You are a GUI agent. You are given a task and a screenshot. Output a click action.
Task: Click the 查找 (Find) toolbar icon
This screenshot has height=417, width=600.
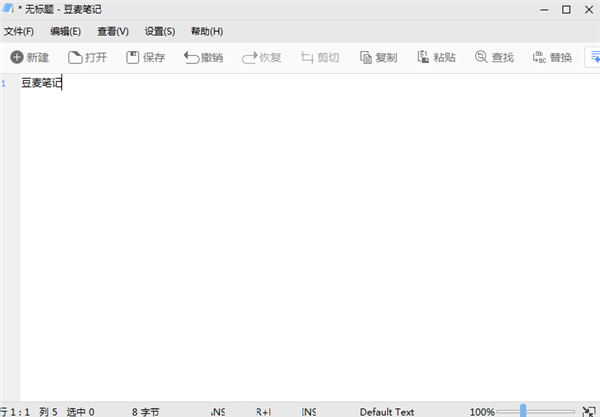(482, 57)
